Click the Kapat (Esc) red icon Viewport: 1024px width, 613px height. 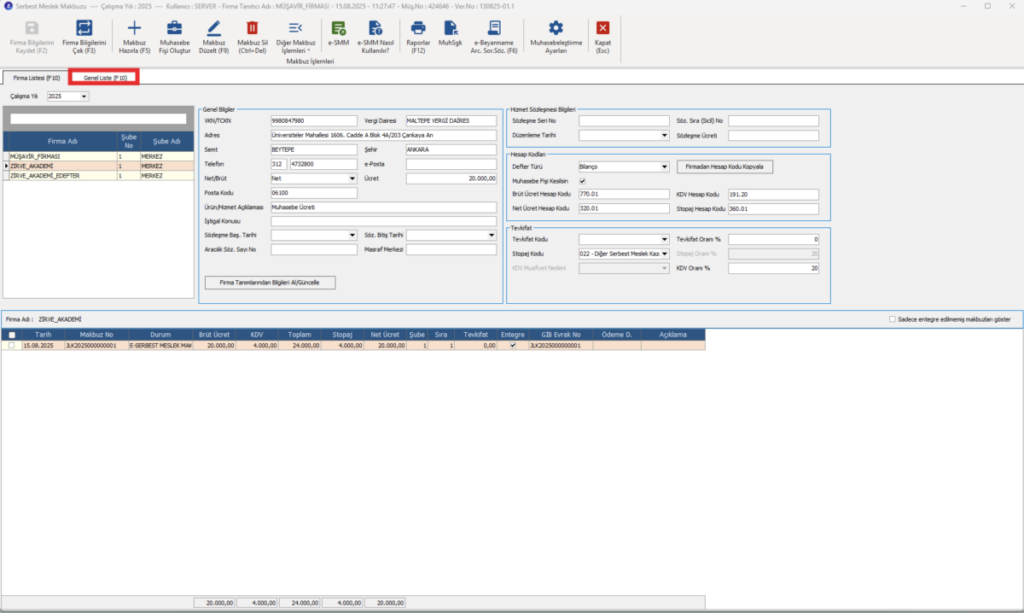[x=603, y=28]
